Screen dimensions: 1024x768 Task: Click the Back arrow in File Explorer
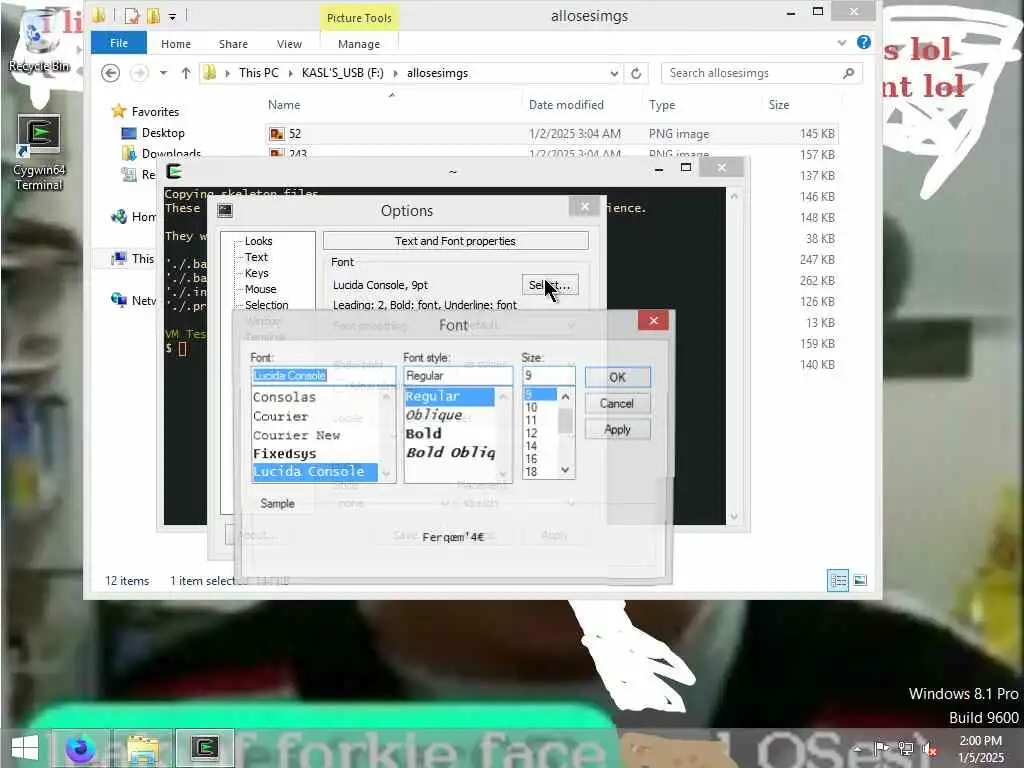click(110, 73)
